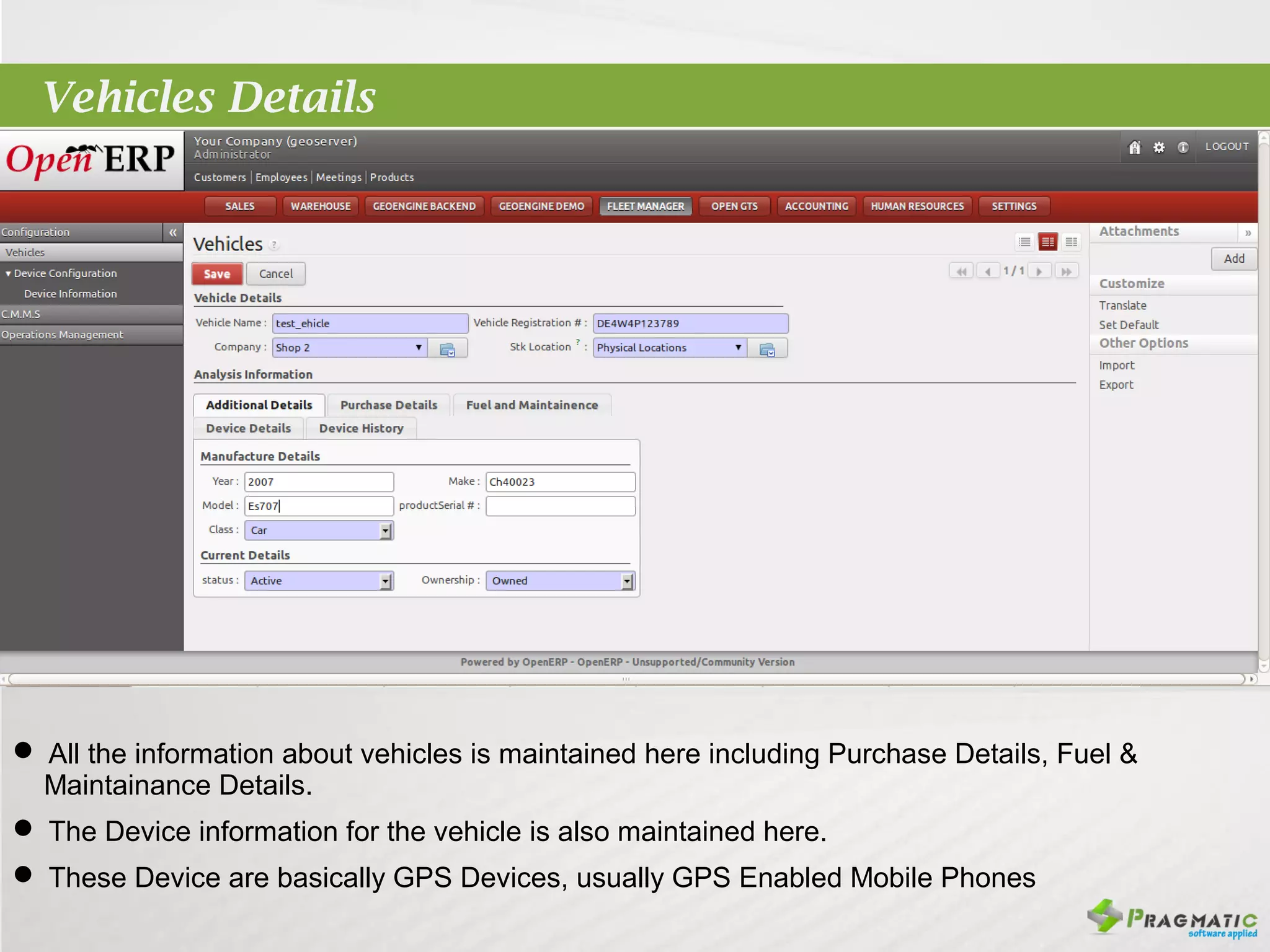Click the horizontal scrollbar
Viewport: 1270px width, 952px height.
pos(626,679)
